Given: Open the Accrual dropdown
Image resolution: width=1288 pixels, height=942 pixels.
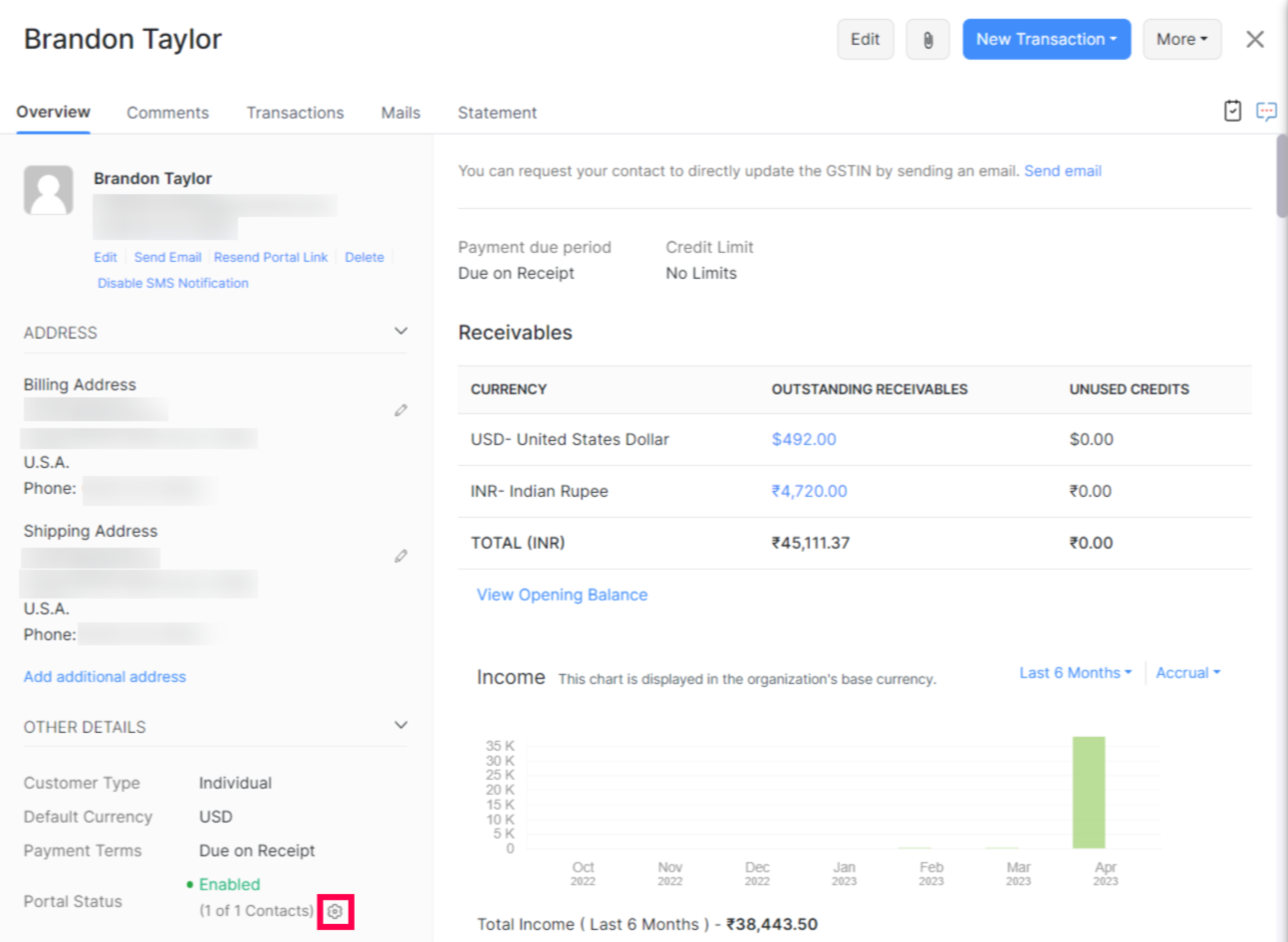Looking at the screenshot, I should tap(1186, 672).
